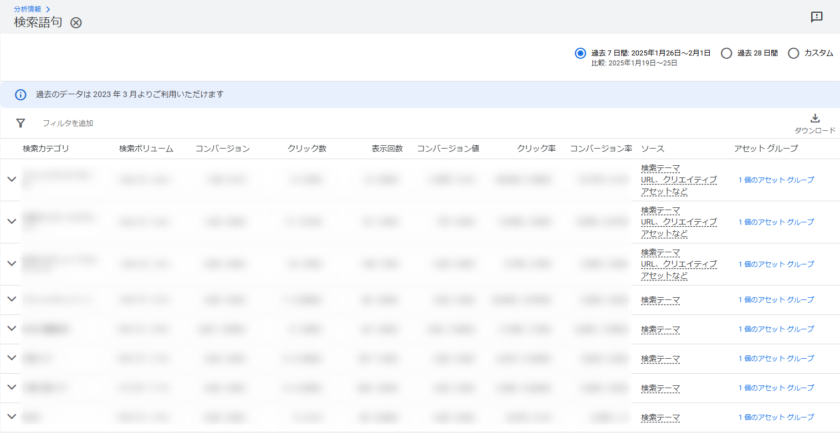
Task: Open first row's 1 個のアセット グループ link
Action: tap(776, 180)
